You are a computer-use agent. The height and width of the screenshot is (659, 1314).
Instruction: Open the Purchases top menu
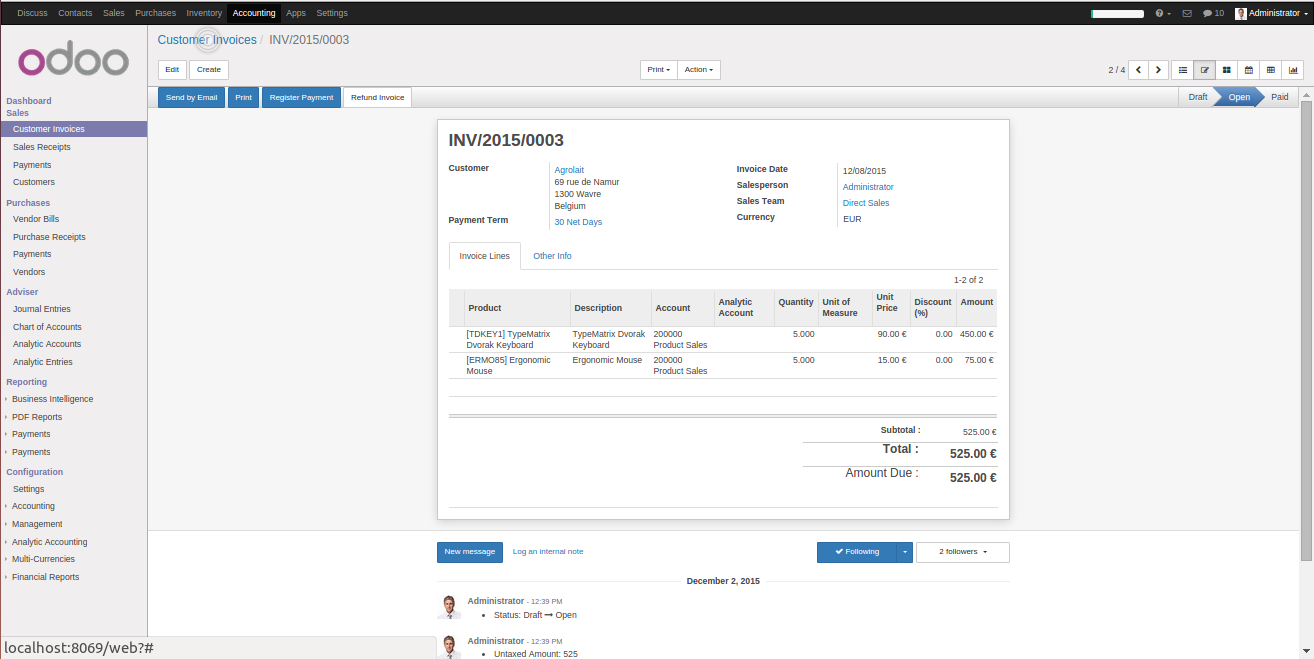coord(155,13)
